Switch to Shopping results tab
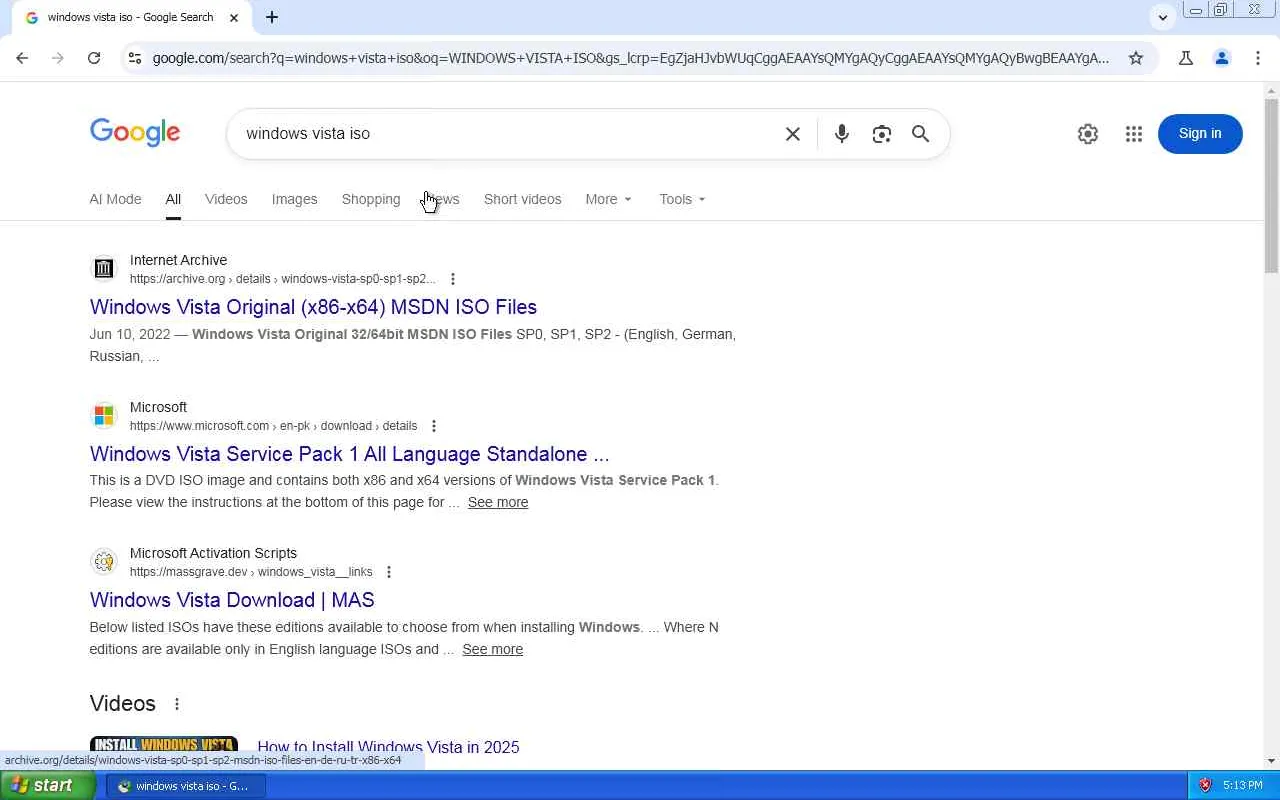This screenshot has height=800, width=1280. click(x=371, y=199)
